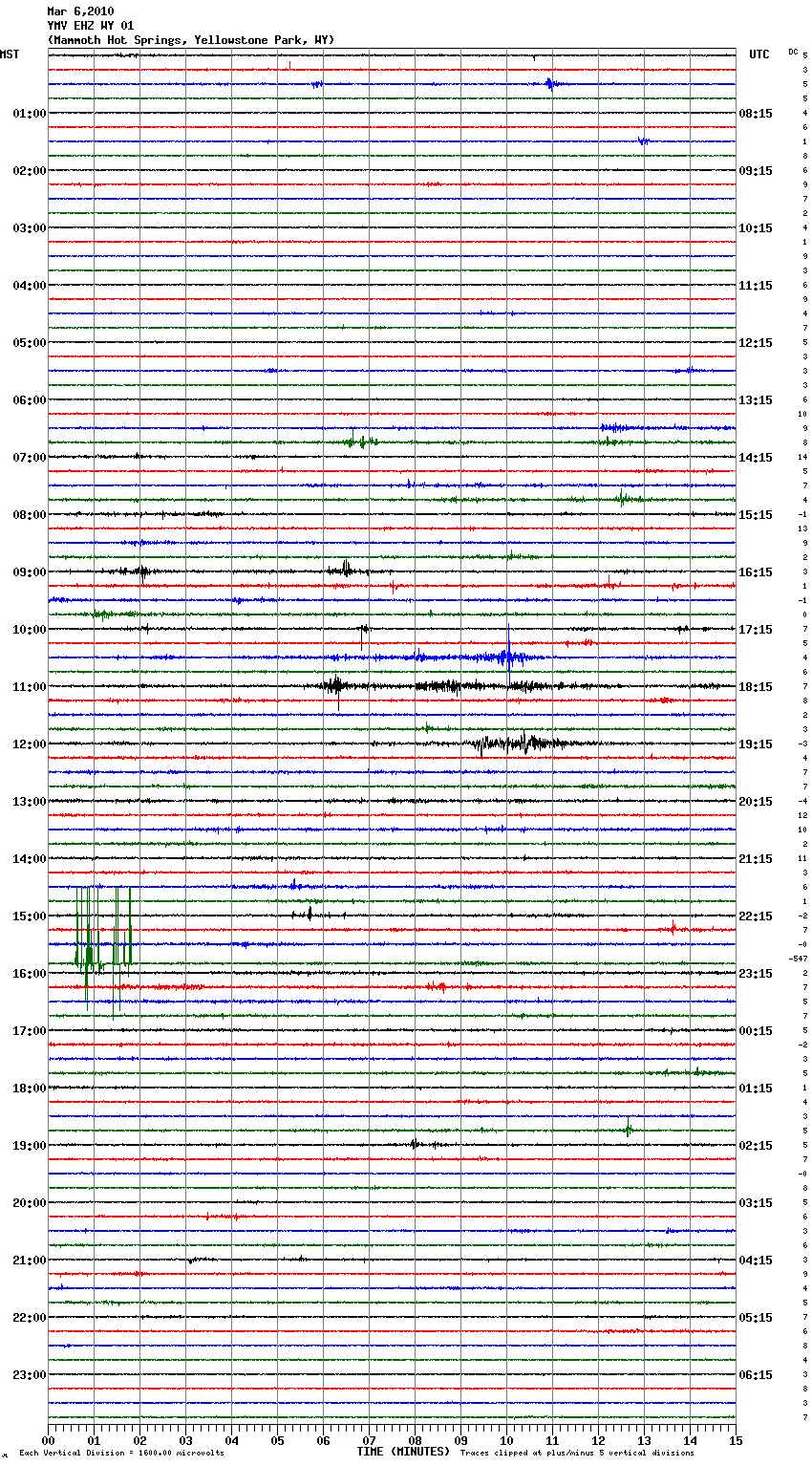Screen dimensions: 812x1466
Task: Select the 18:00 MST time label
Action: tap(30, 1089)
